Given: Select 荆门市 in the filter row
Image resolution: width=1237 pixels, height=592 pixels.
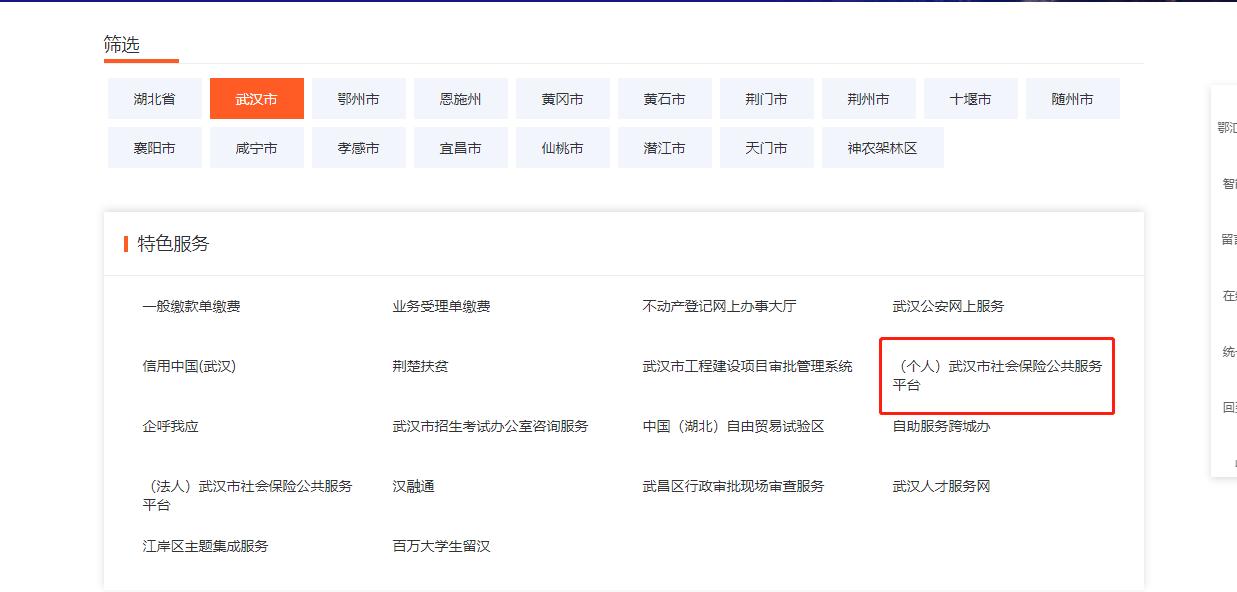Looking at the screenshot, I should 766,98.
